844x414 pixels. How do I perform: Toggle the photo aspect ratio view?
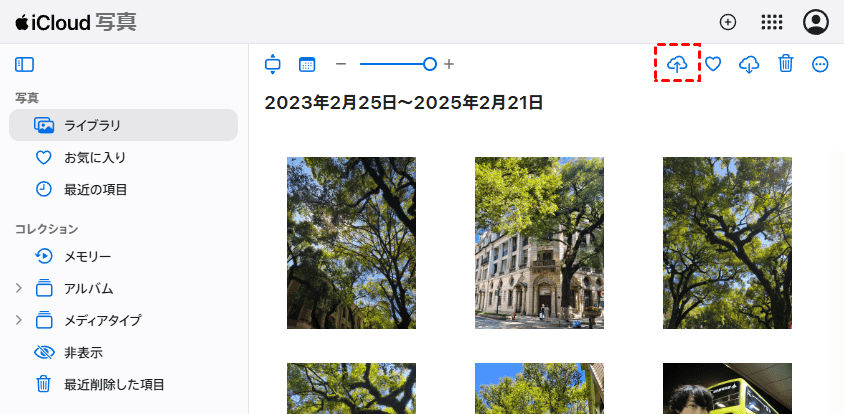click(x=273, y=65)
